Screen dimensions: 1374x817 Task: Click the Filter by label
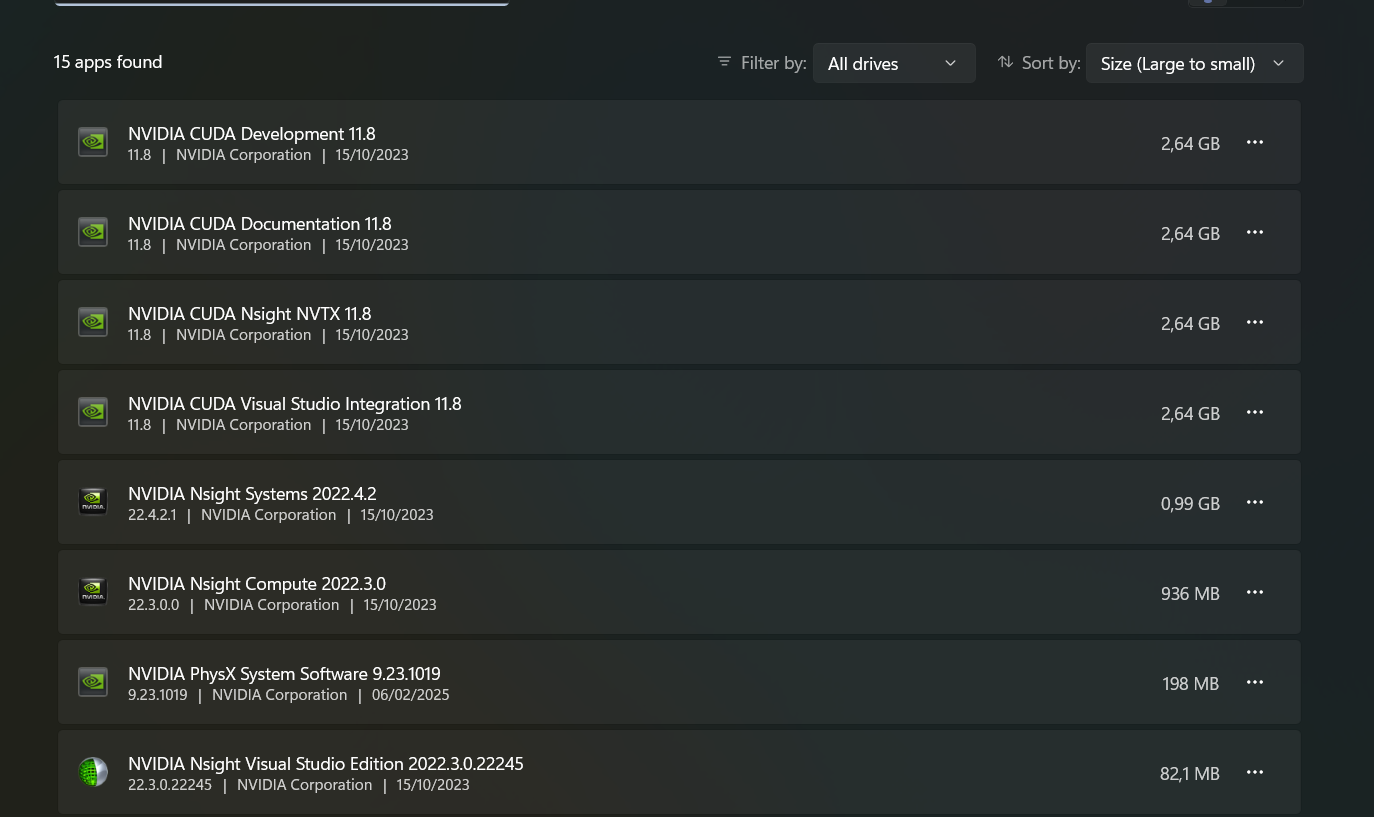tap(774, 63)
